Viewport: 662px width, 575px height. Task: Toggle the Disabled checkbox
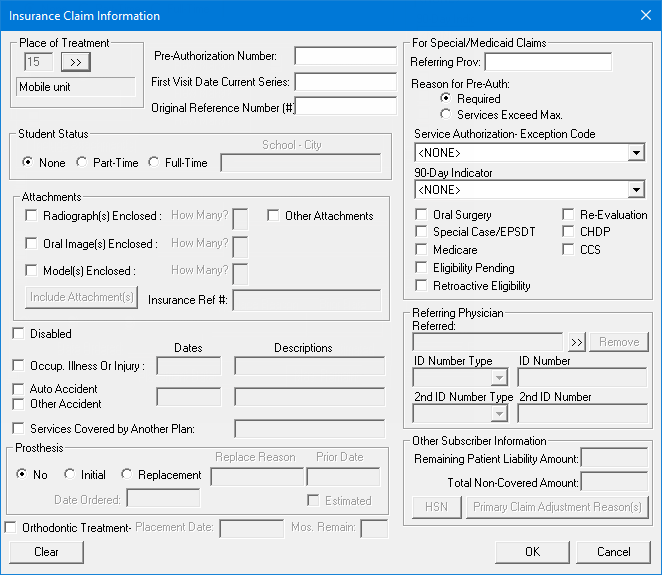[18, 334]
